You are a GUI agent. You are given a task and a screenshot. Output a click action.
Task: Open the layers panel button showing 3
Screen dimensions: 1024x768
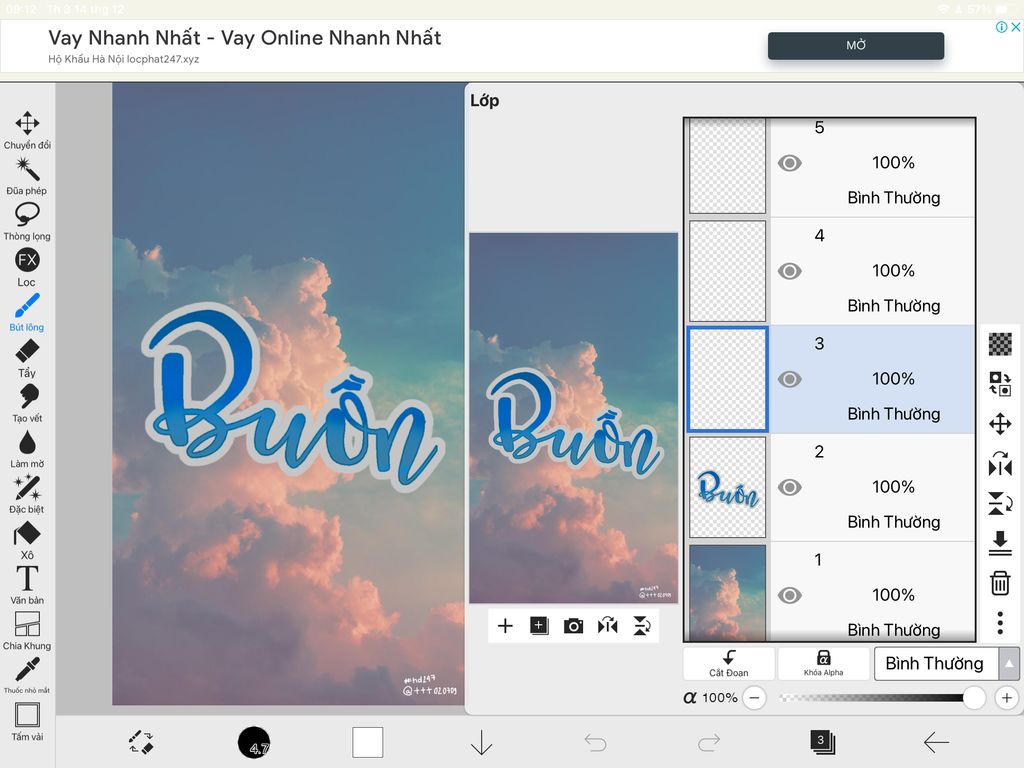822,742
